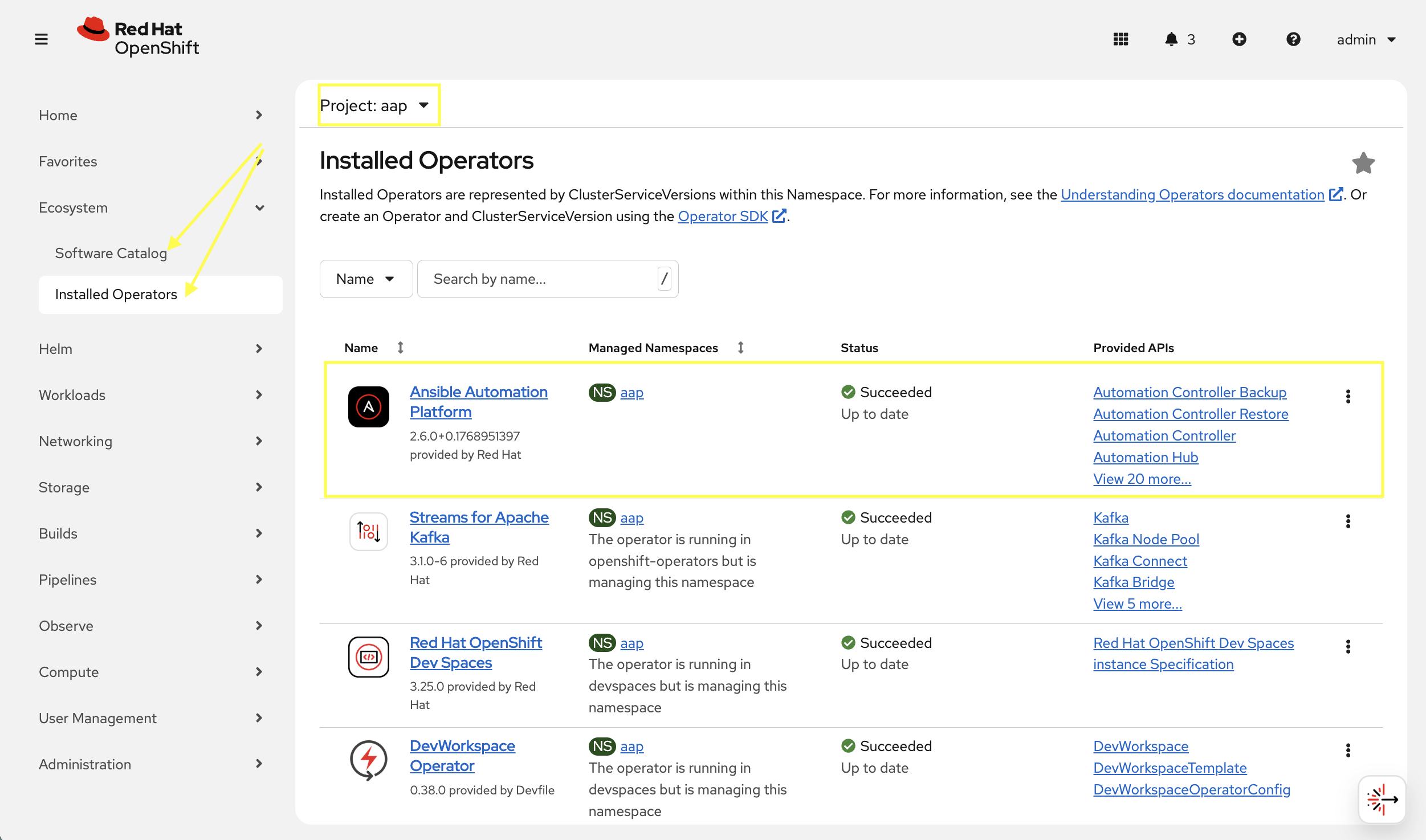The height and width of the screenshot is (840, 1426).
Task: Open the help question mark icon
Action: point(1293,39)
